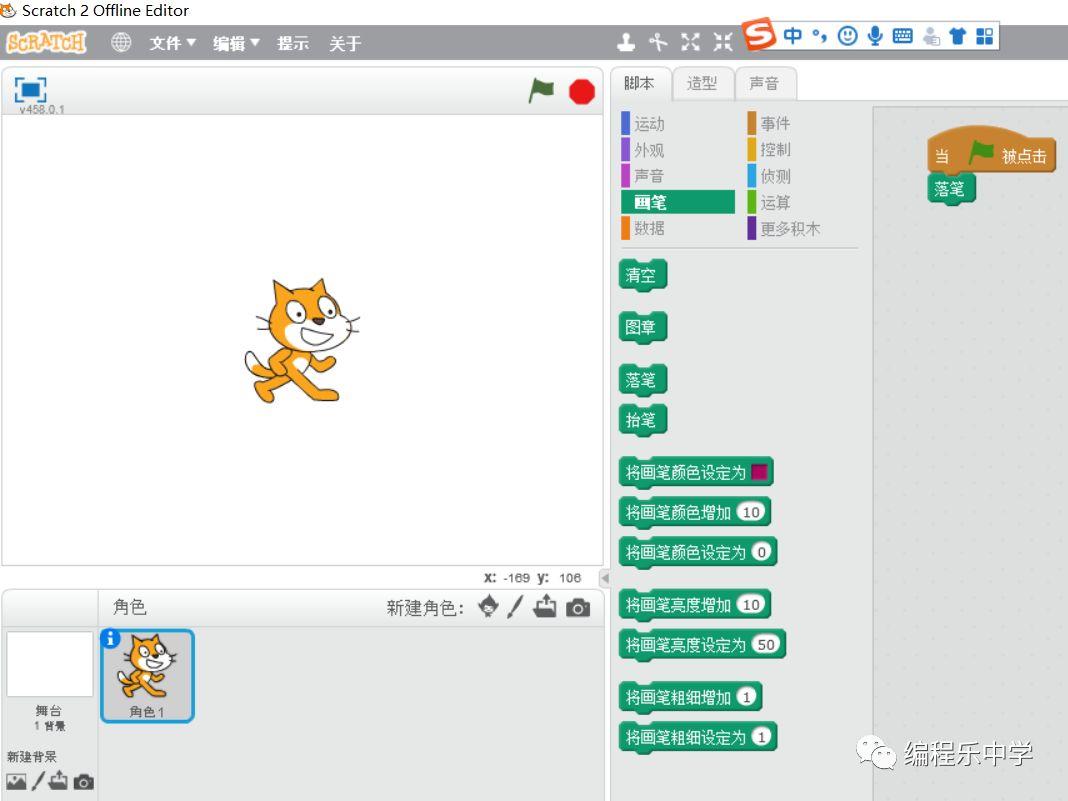Image resolution: width=1068 pixels, height=801 pixels.
Task: Open the IME soft keyboard
Action: coord(902,35)
